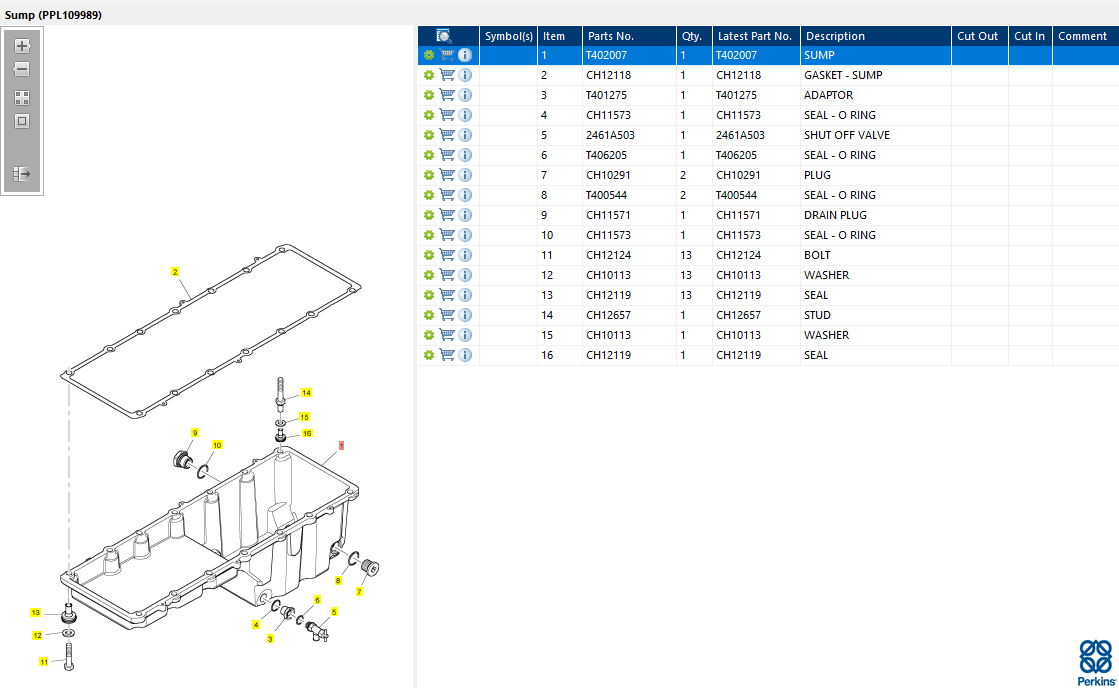Show info for the ADAPTOR row
The image size is (1119, 688).
point(465,95)
